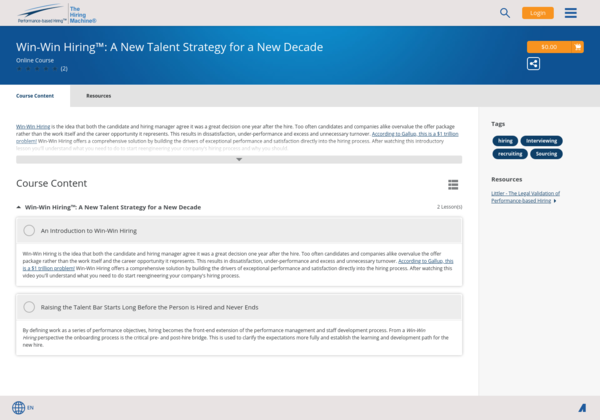The height and width of the screenshot is (420, 600).
Task: Select the recruiting tag
Action: (510, 154)
